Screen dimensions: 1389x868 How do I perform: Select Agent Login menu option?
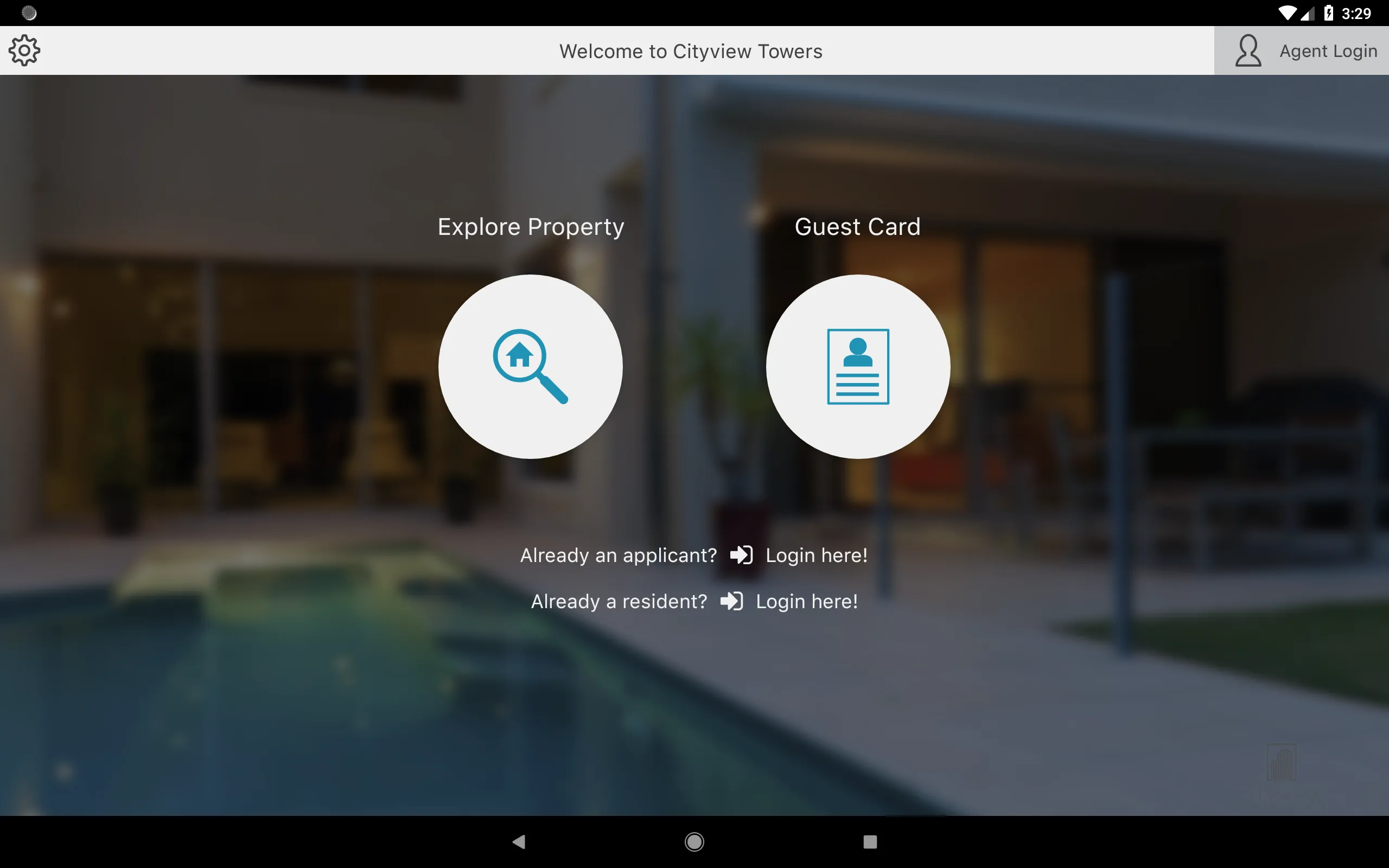[1300, 51]
